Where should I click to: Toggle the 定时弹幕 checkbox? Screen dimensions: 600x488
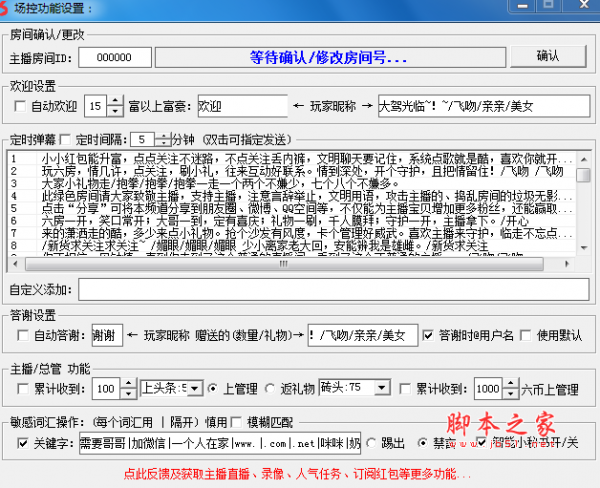[66, 139]
